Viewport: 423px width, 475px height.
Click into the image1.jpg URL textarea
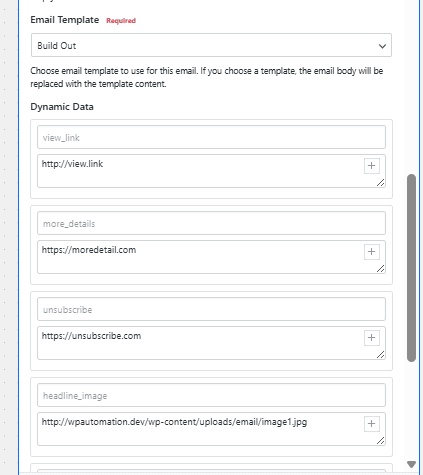pos(200,429)
